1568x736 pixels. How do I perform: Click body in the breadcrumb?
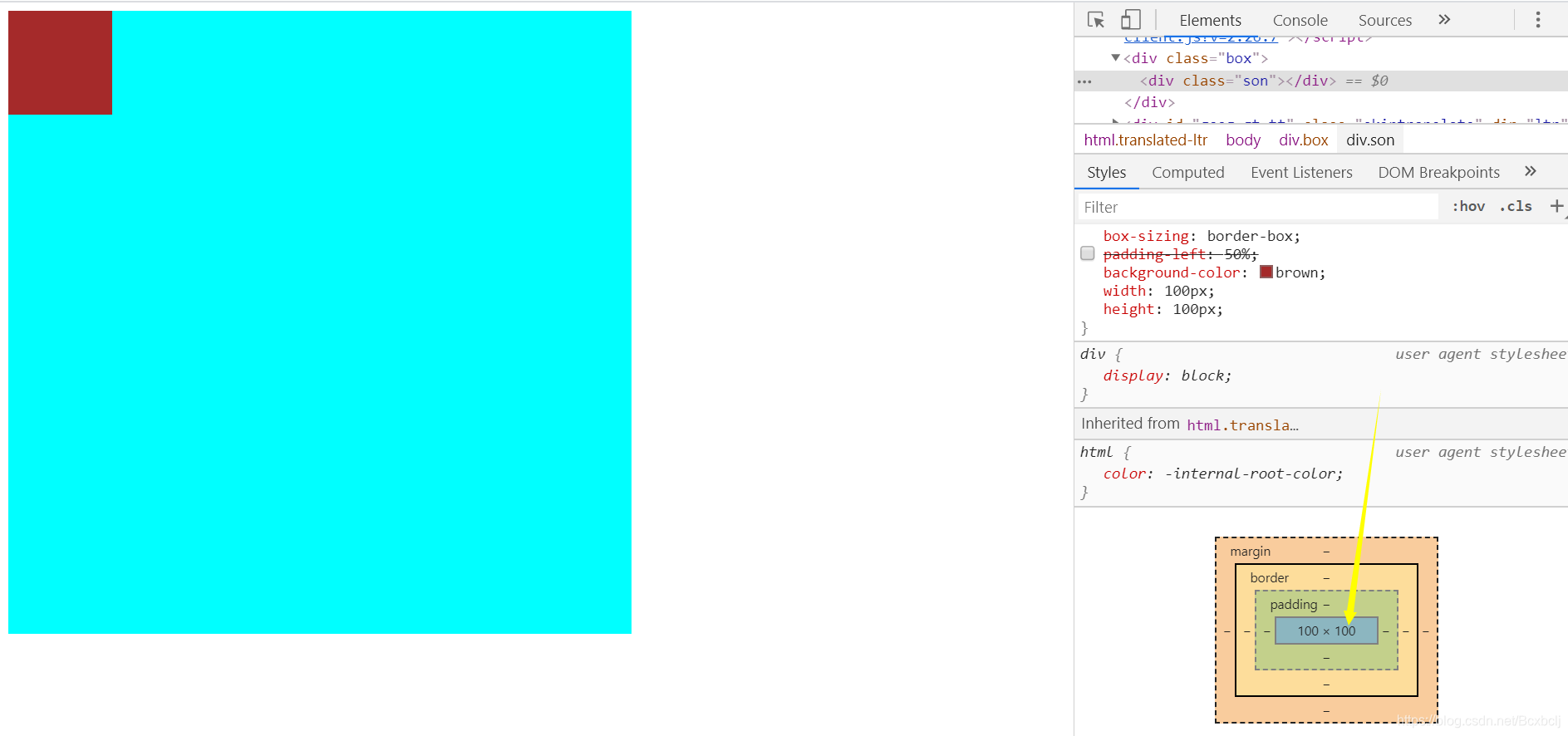click(1243, 140)
